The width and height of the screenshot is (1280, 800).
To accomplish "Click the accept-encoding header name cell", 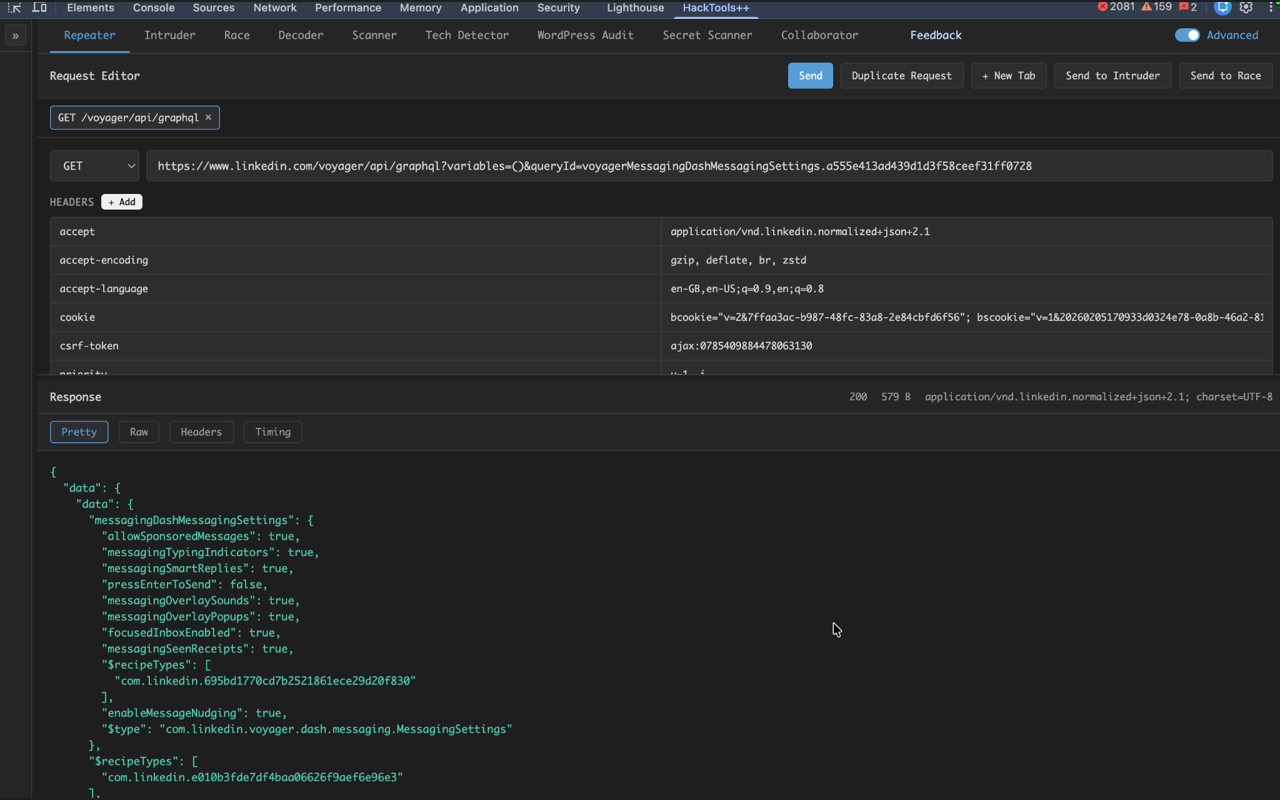I will coord(355,260).
